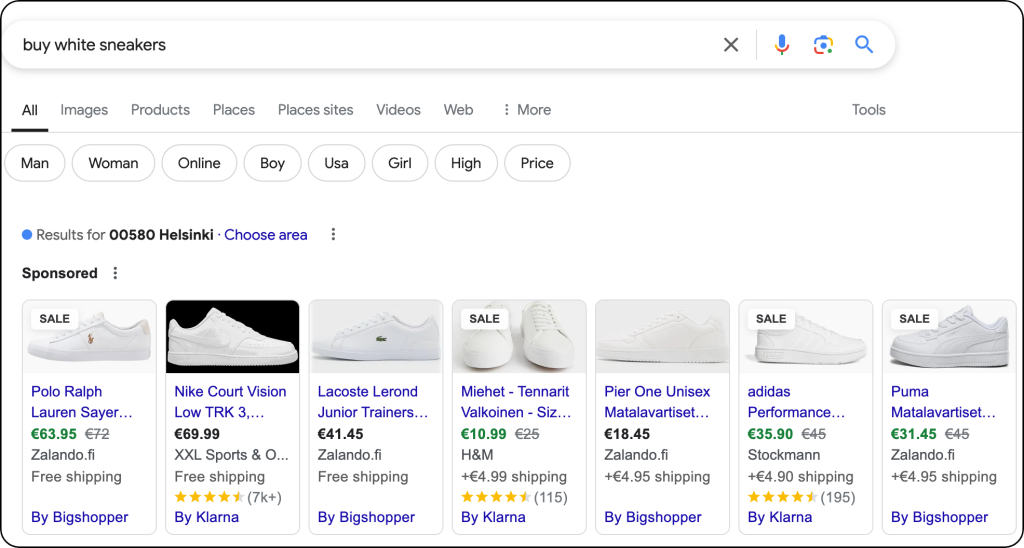The width and height of the screenshot is (1024, 548).
Task: Switch to the Images tab
Action: click(x=84, y=110)
